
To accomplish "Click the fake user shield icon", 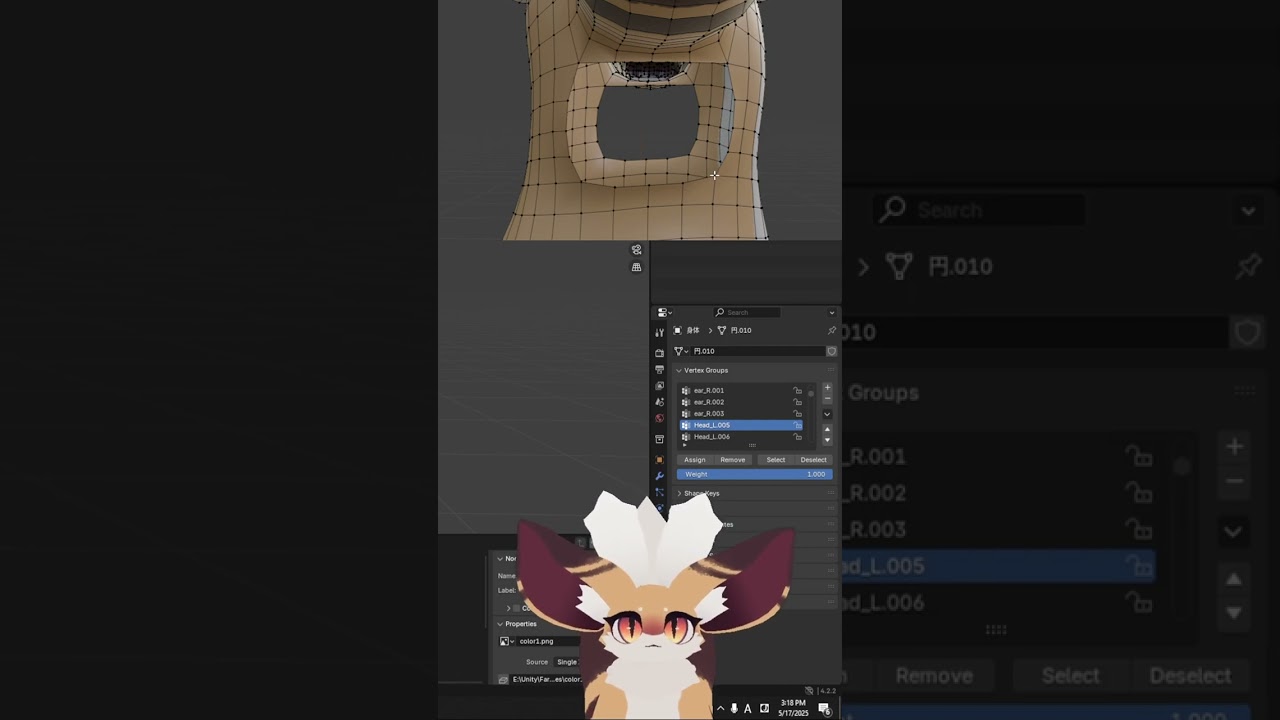I will tap(831, 351).
